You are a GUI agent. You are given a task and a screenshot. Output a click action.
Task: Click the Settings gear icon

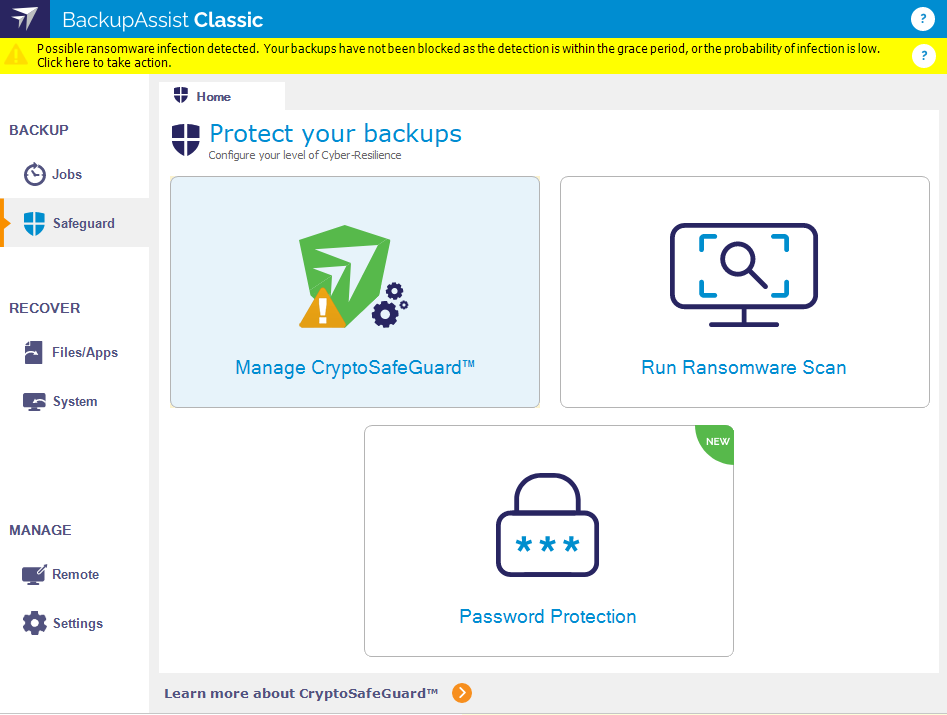click(x=34, y=623)
